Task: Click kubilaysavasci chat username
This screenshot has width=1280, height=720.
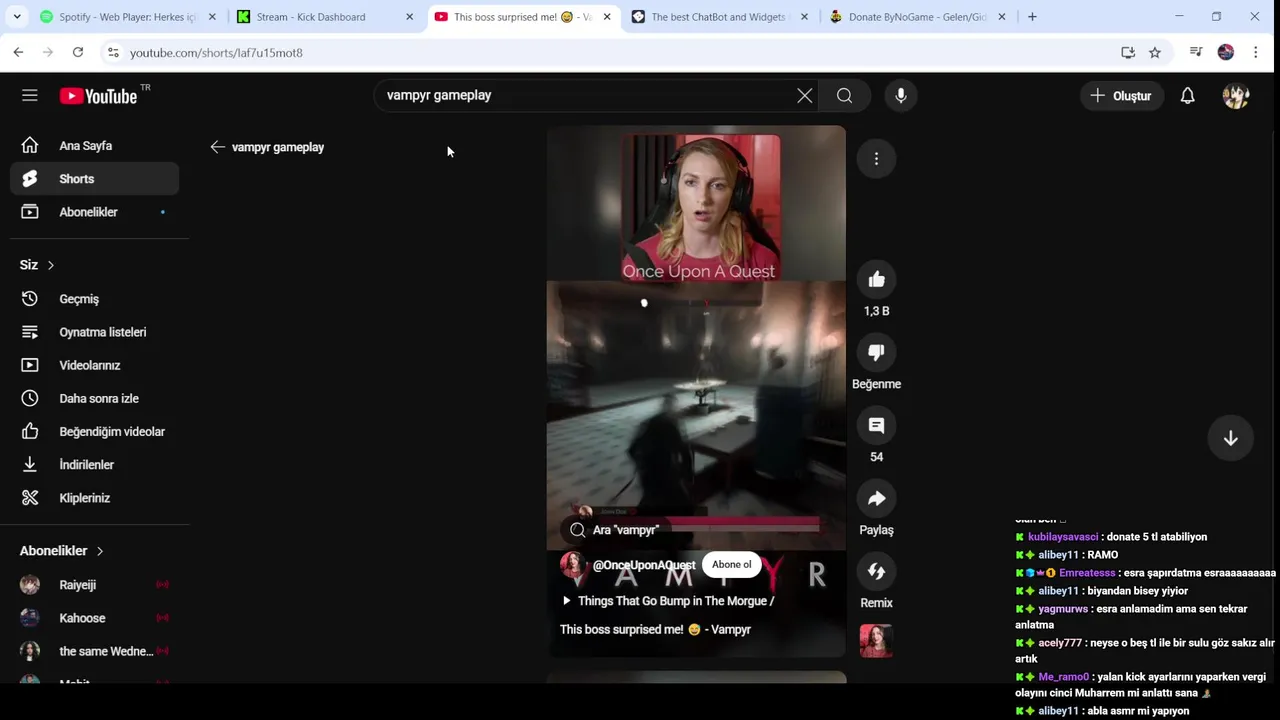Action: click(1063, 537)
